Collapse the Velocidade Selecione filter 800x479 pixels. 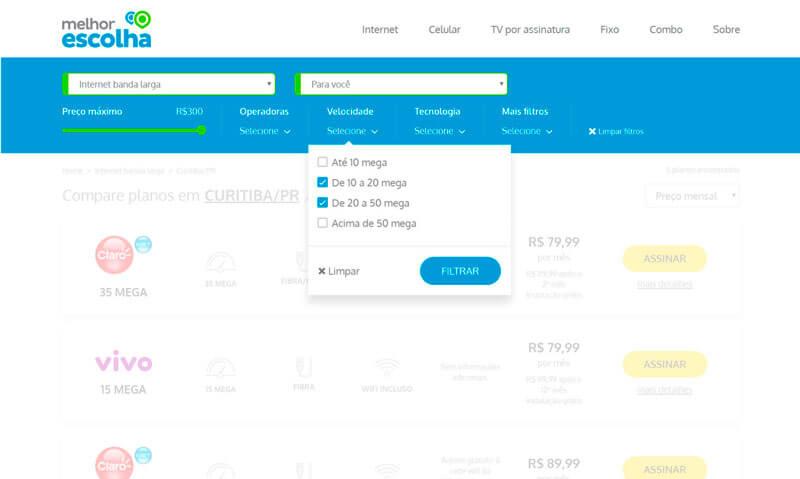[x=352, y=131]
